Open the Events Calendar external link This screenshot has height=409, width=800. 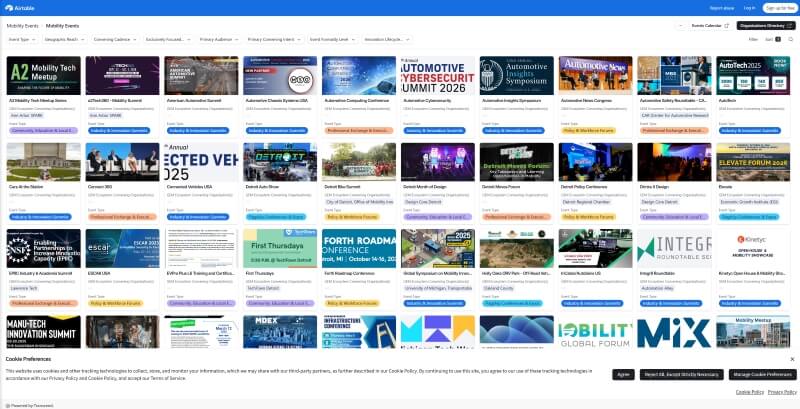710,25
